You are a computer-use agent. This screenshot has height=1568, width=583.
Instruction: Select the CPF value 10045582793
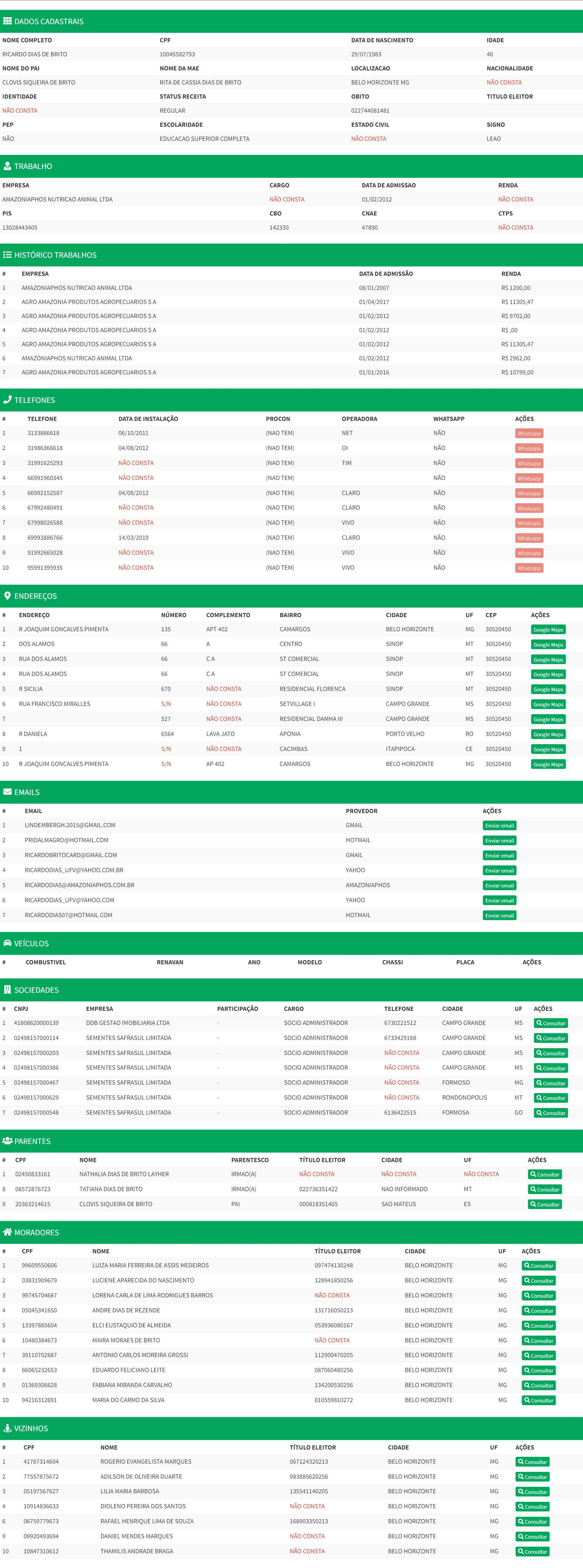pyautogui.click(x=177, y=54)
